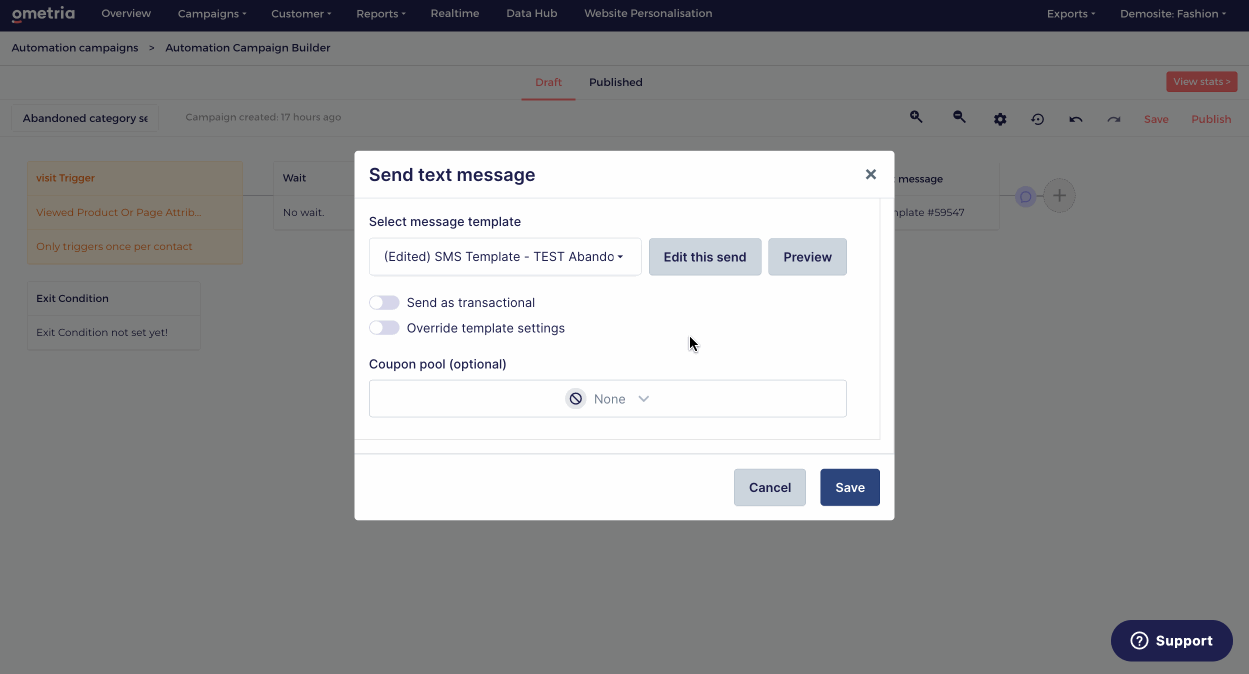Image resolution: width=1249 pixels, height=674 pixels.
Task: Open the Reports menu
Action: [x=381, y=14]
